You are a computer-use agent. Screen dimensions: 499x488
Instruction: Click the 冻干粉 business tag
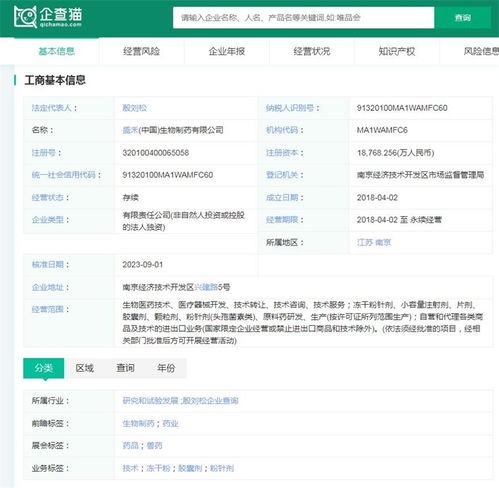158,468
